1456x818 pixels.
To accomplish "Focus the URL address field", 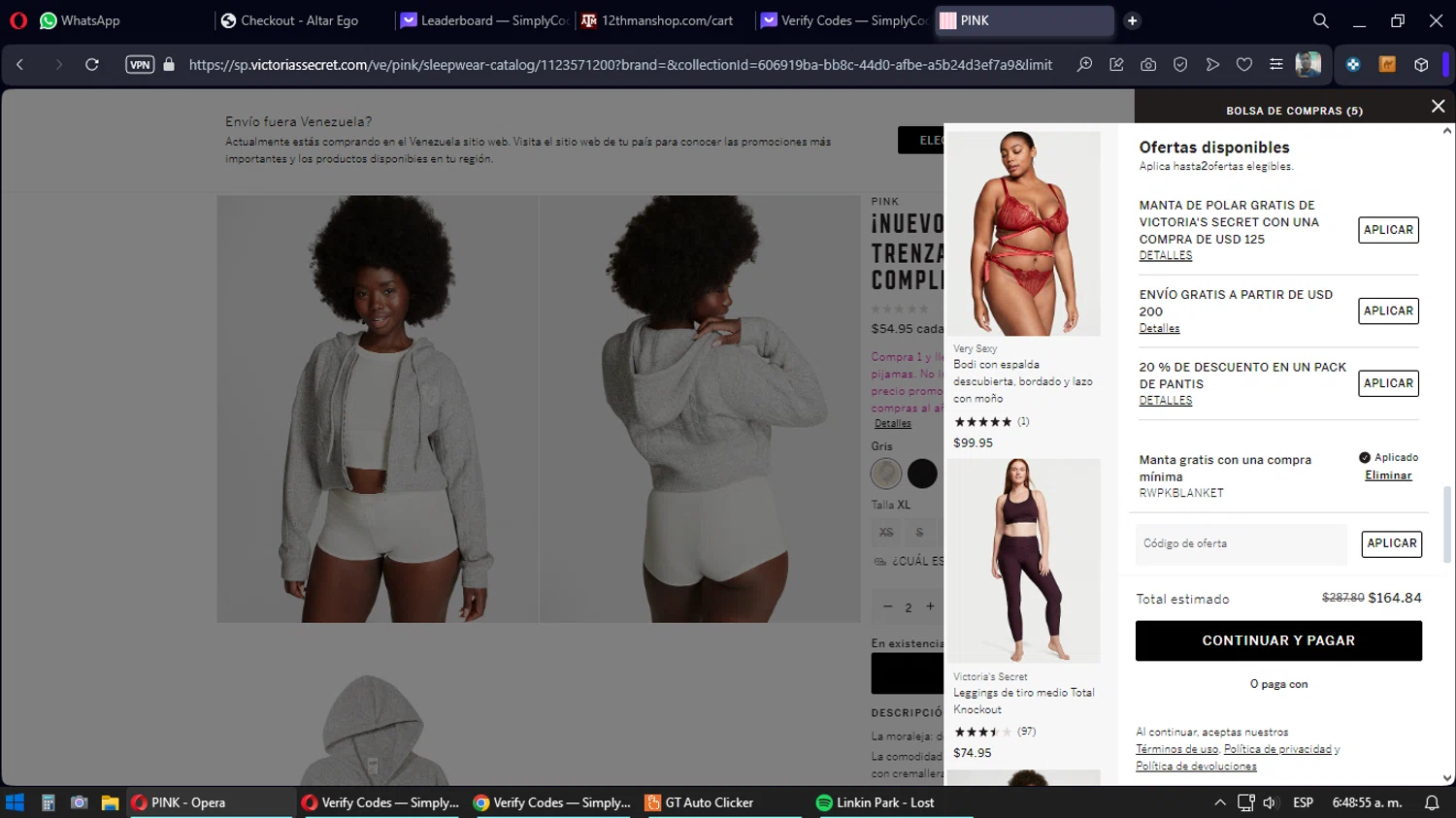I will [x=620, y=65].
